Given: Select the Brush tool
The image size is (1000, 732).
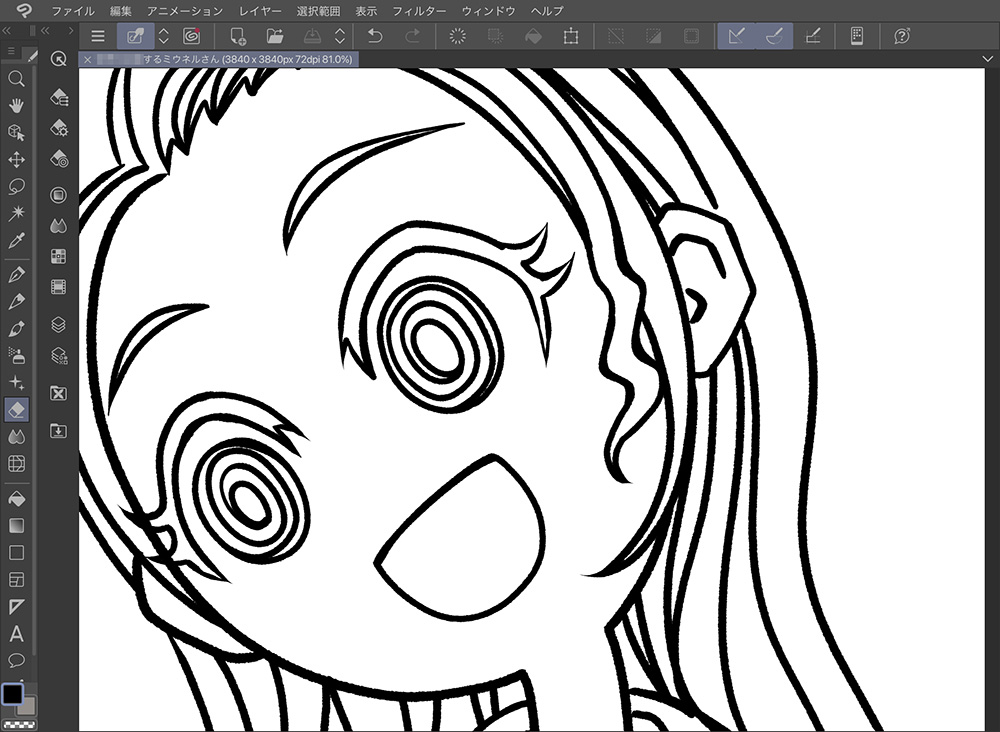Looking at the screenshot, I should point(17,328).
